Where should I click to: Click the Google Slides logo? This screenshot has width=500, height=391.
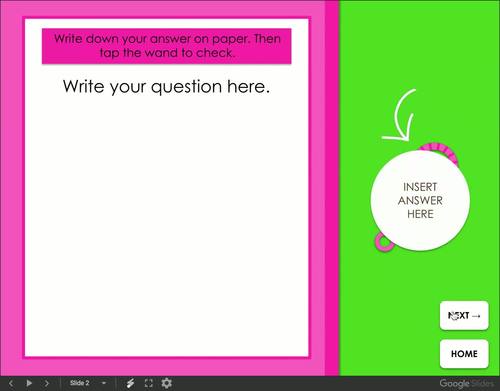(x=466, y=383)
